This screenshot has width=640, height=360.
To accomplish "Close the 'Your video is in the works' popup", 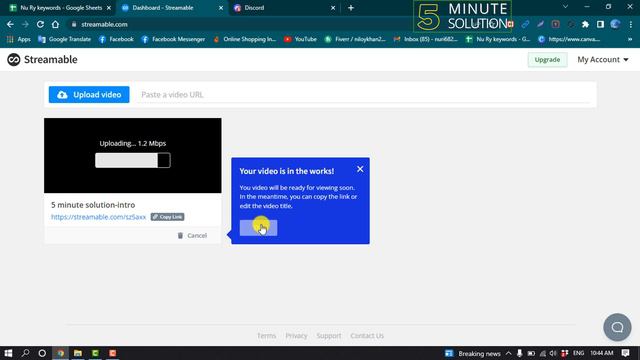I will 360,169.
